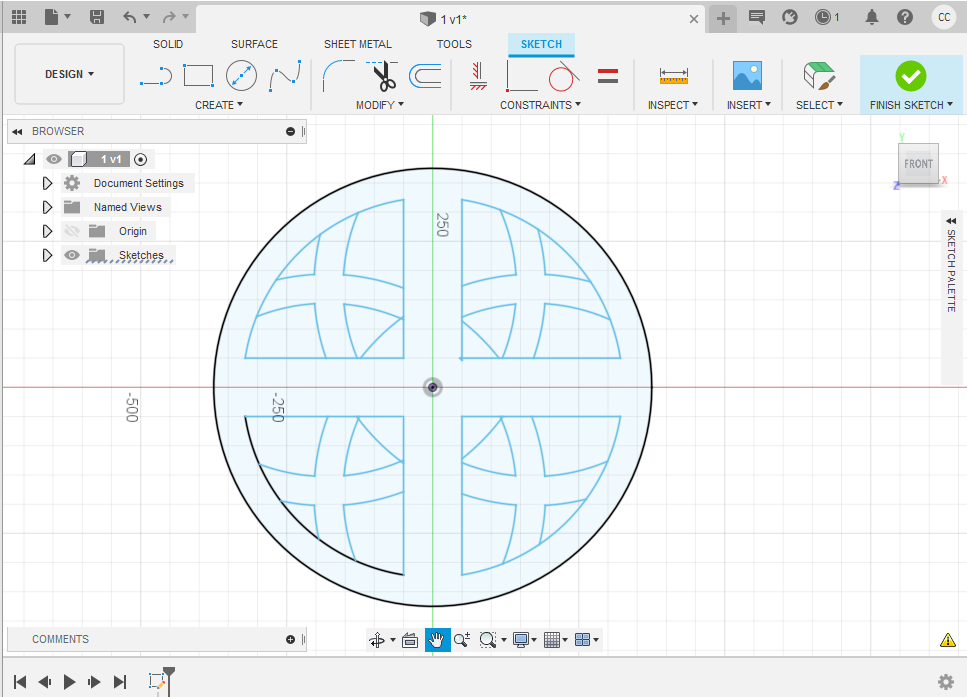Open the INSPECT dropdown menu
This screenshot has height=697, width=967.
pyautogui.click(x=673, y=105)
